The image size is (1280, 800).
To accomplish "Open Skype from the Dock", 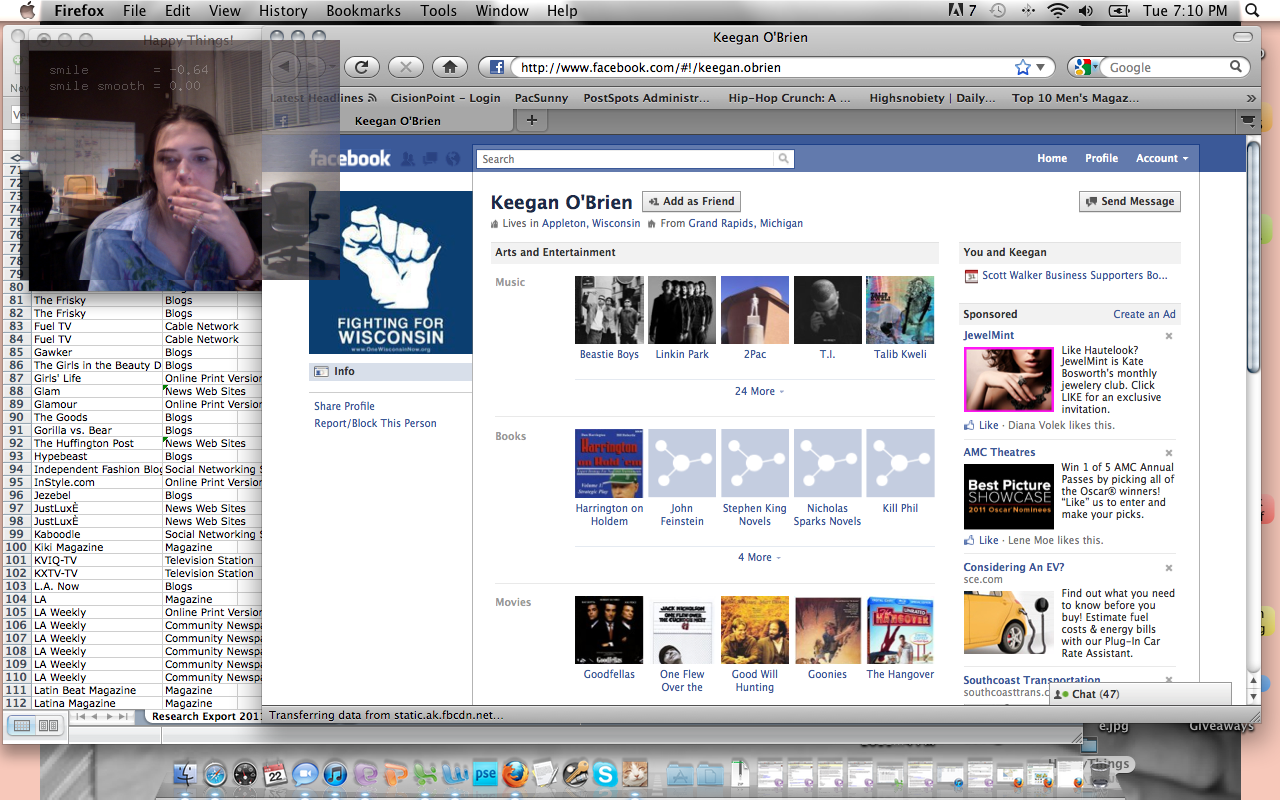I will (604, 773).
